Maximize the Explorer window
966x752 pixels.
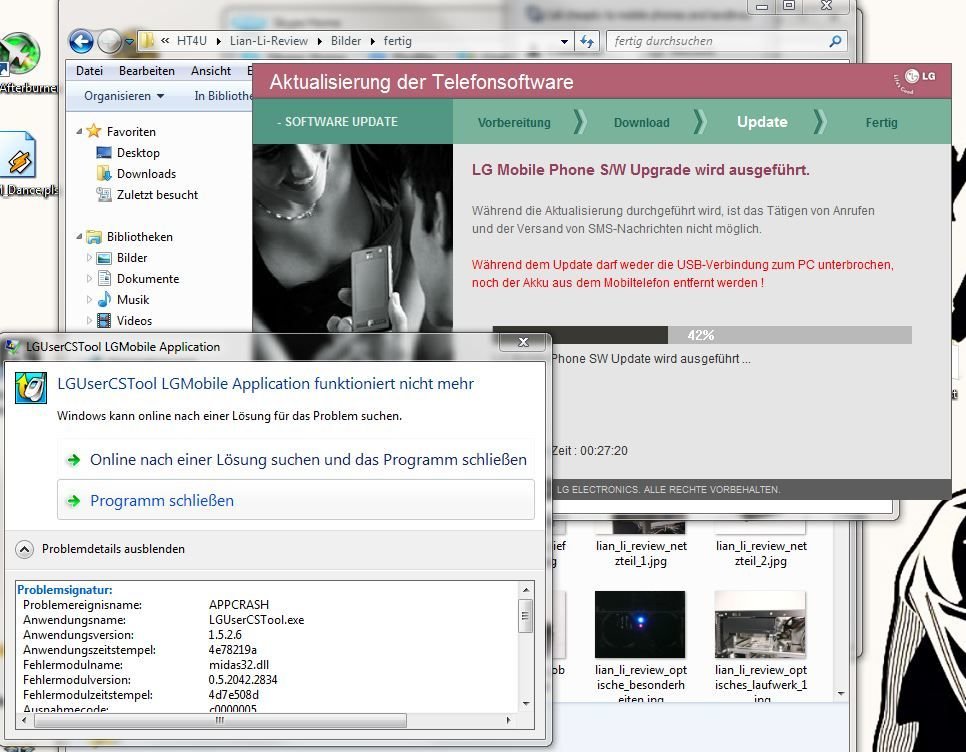tap(789, 6)
